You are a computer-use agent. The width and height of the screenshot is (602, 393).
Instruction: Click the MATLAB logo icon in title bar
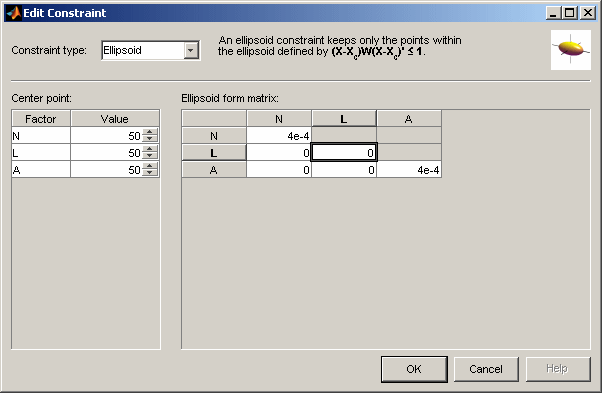click(x=13, y=13)
